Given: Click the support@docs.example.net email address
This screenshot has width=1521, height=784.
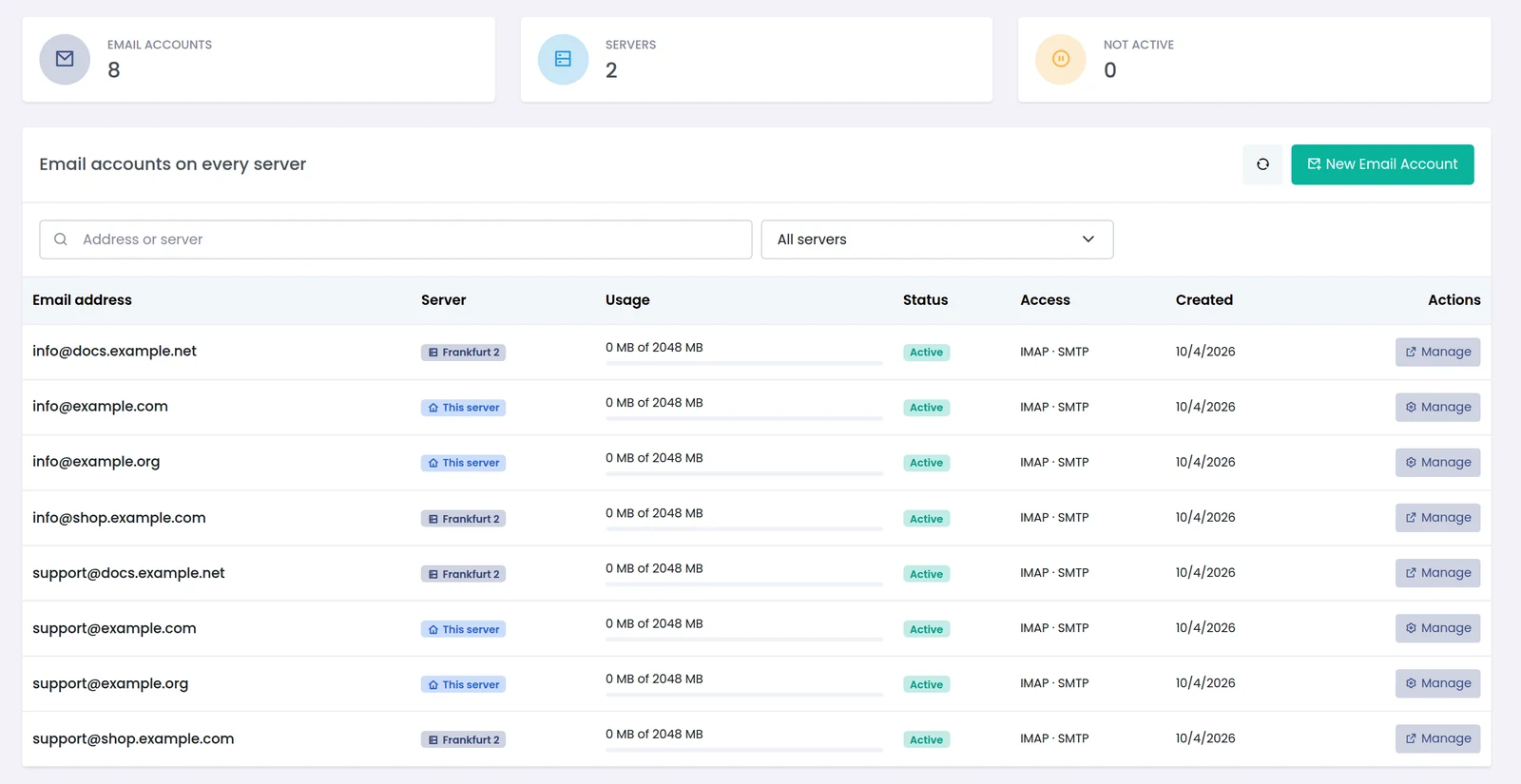Looking at the screenshot, I should (x=128, y=572).
